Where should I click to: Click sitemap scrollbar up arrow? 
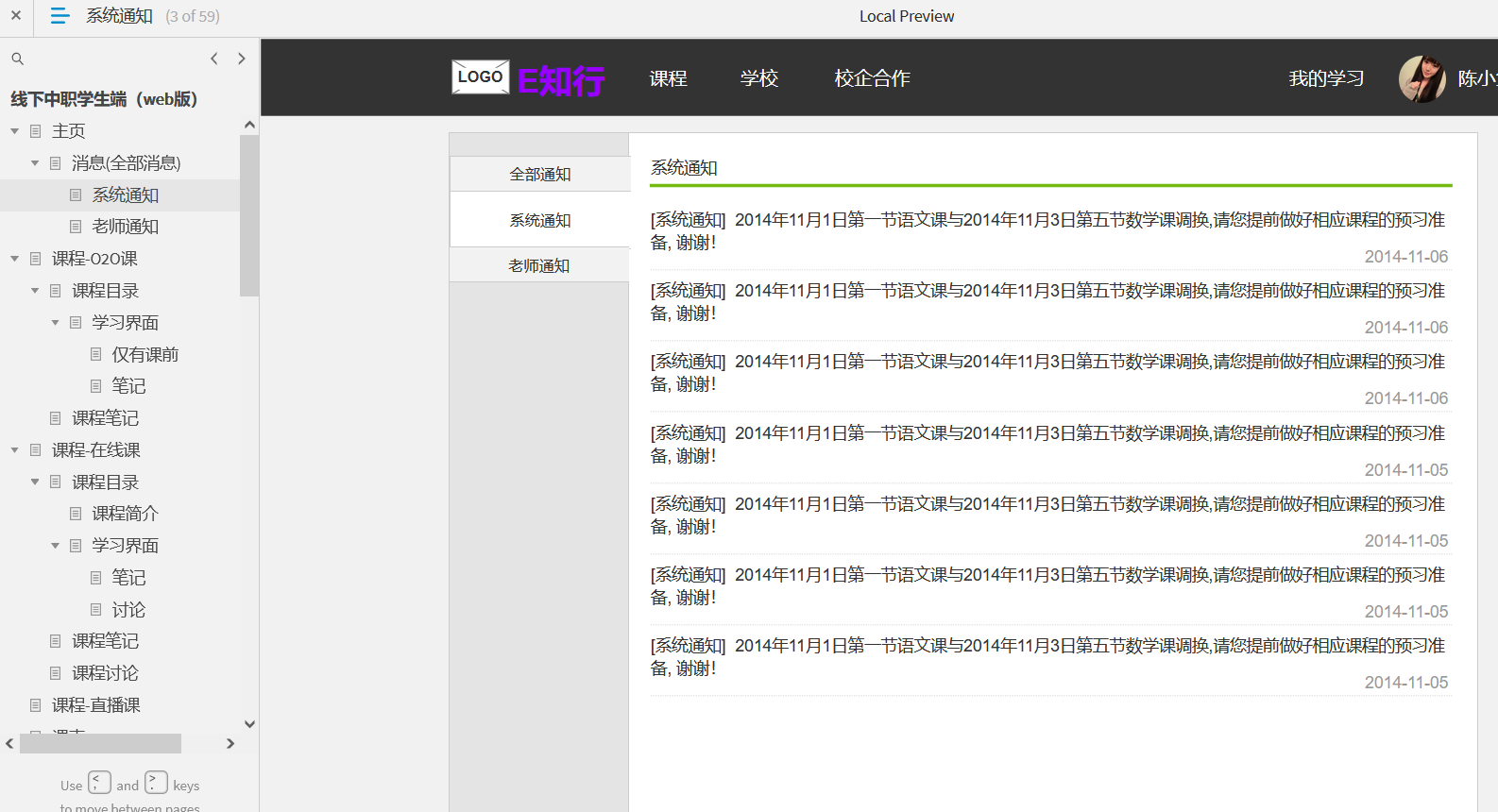[x=249, y=125]
